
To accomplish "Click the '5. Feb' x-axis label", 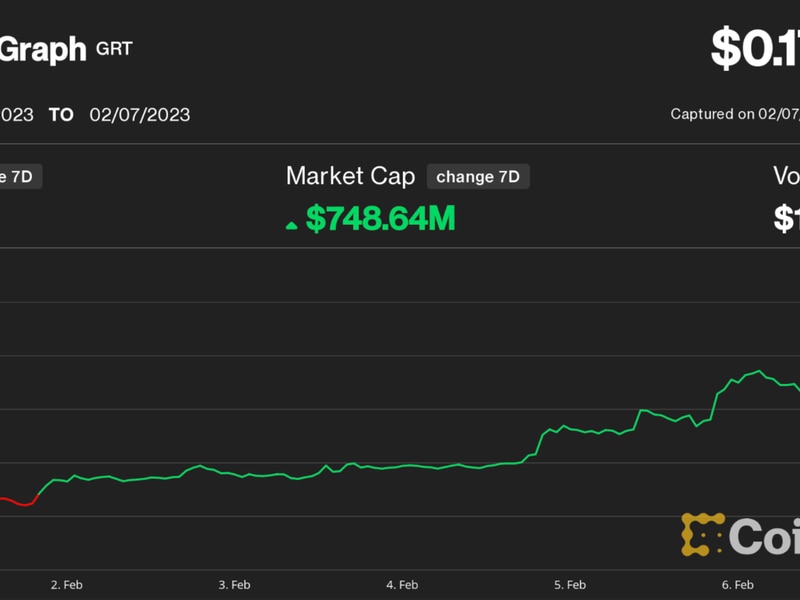I will pos(570,584).
